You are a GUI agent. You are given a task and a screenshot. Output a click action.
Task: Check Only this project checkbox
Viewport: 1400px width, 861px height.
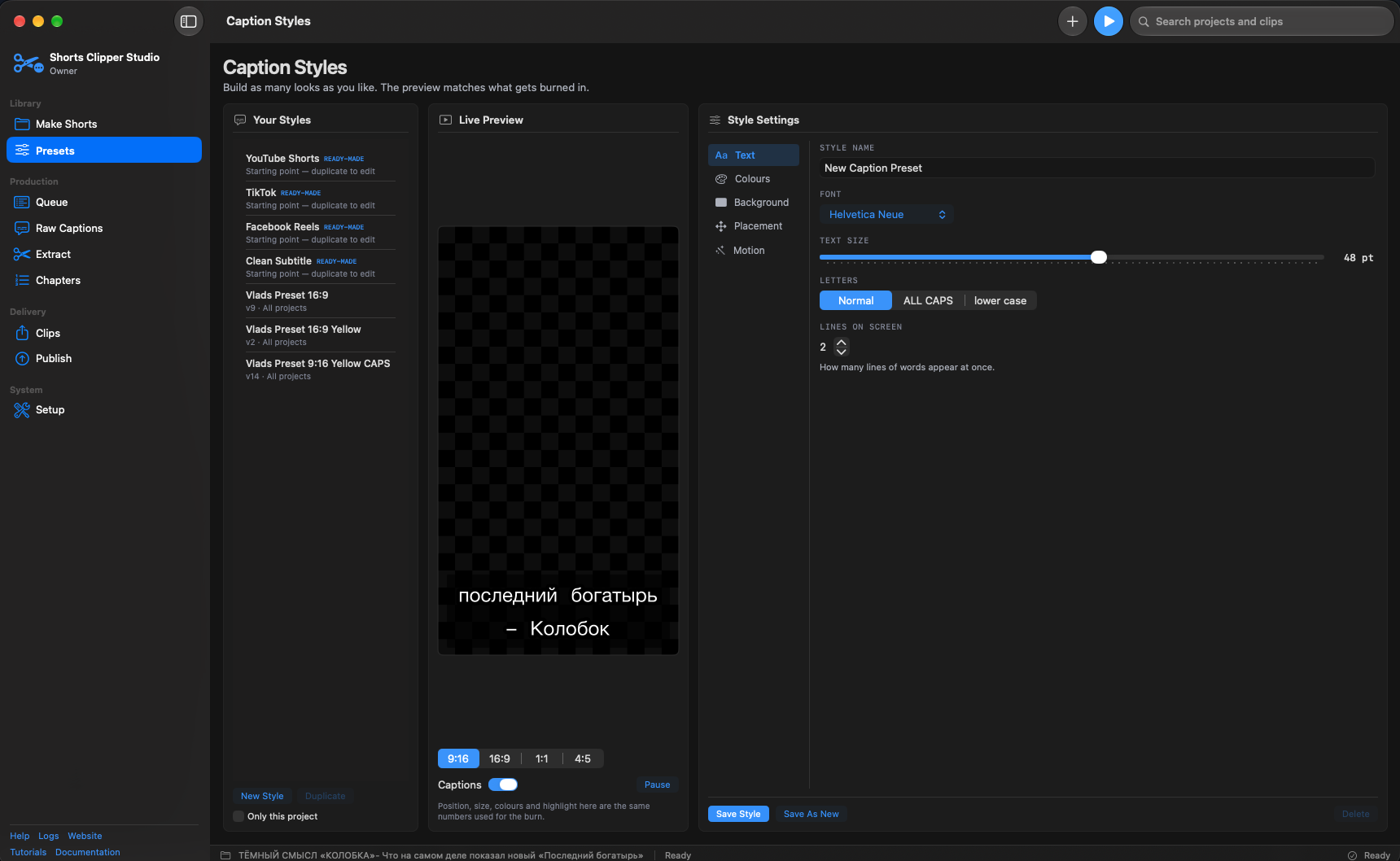[238, 816]
